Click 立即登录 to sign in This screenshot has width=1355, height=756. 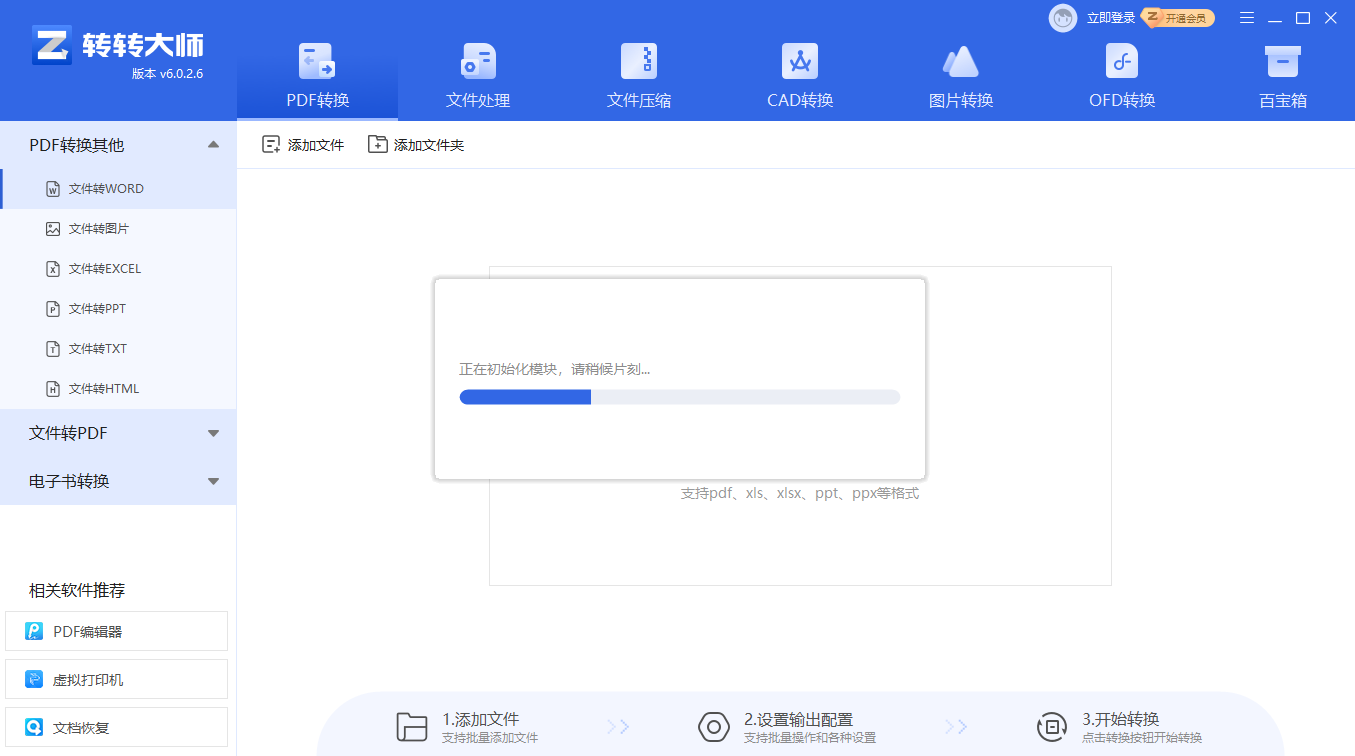click(1113, 17)
